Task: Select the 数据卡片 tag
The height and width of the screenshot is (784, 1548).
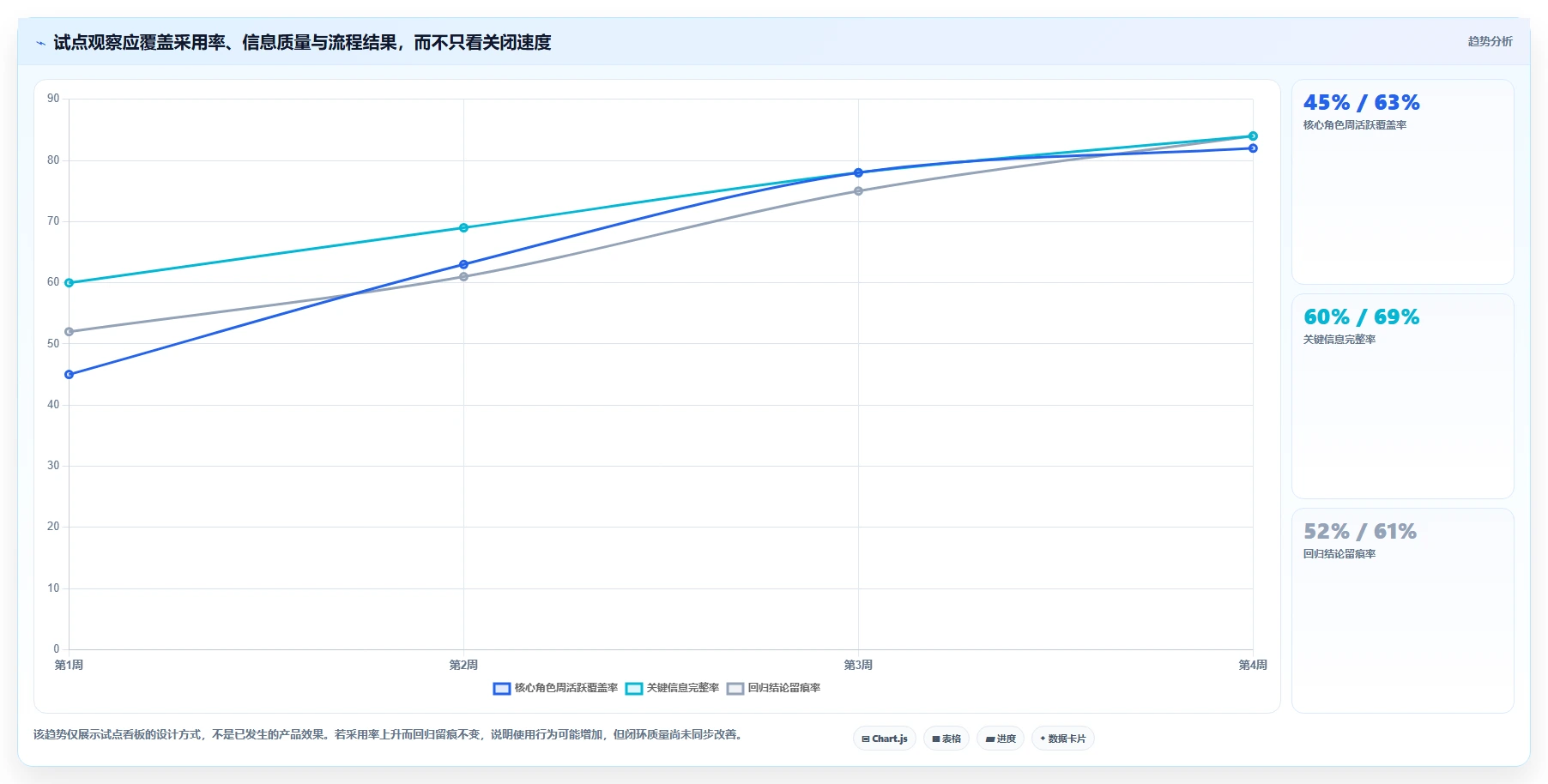Action: click(1063, 739)
